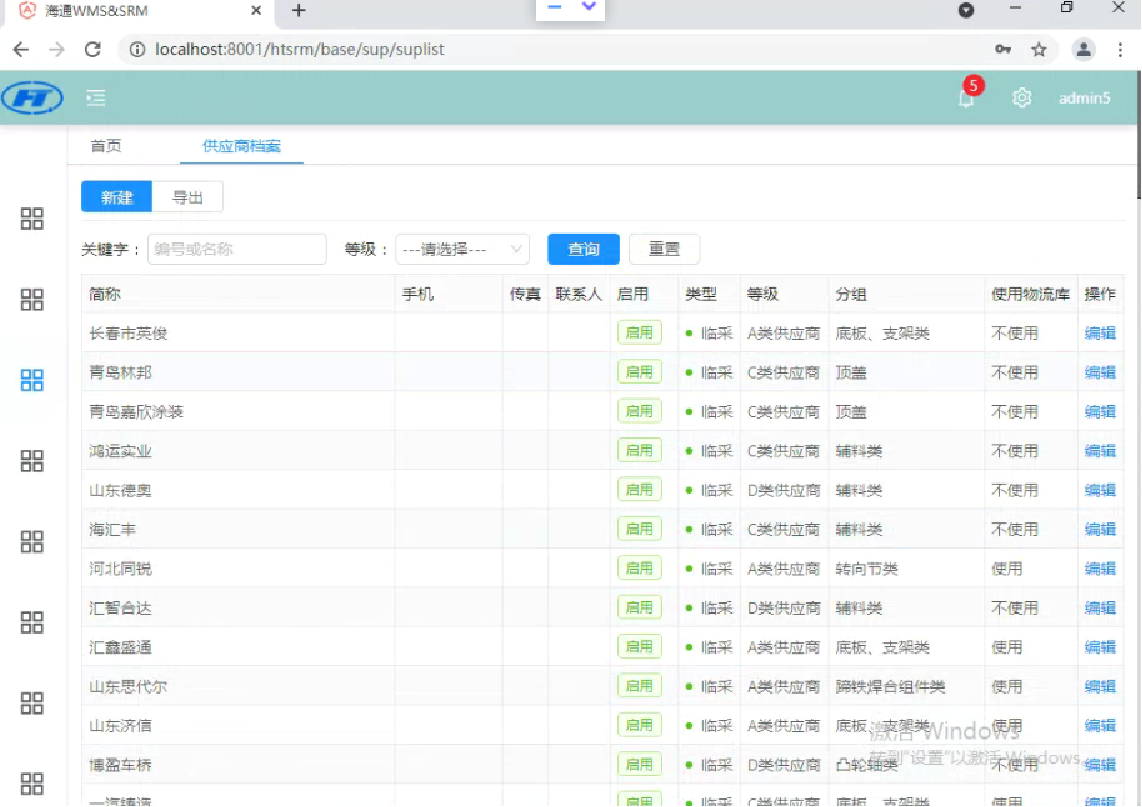The image size is (1142, 807).
Task: Click 编辑 link for 青岛林邦 row
Action: coord(1100,372)
